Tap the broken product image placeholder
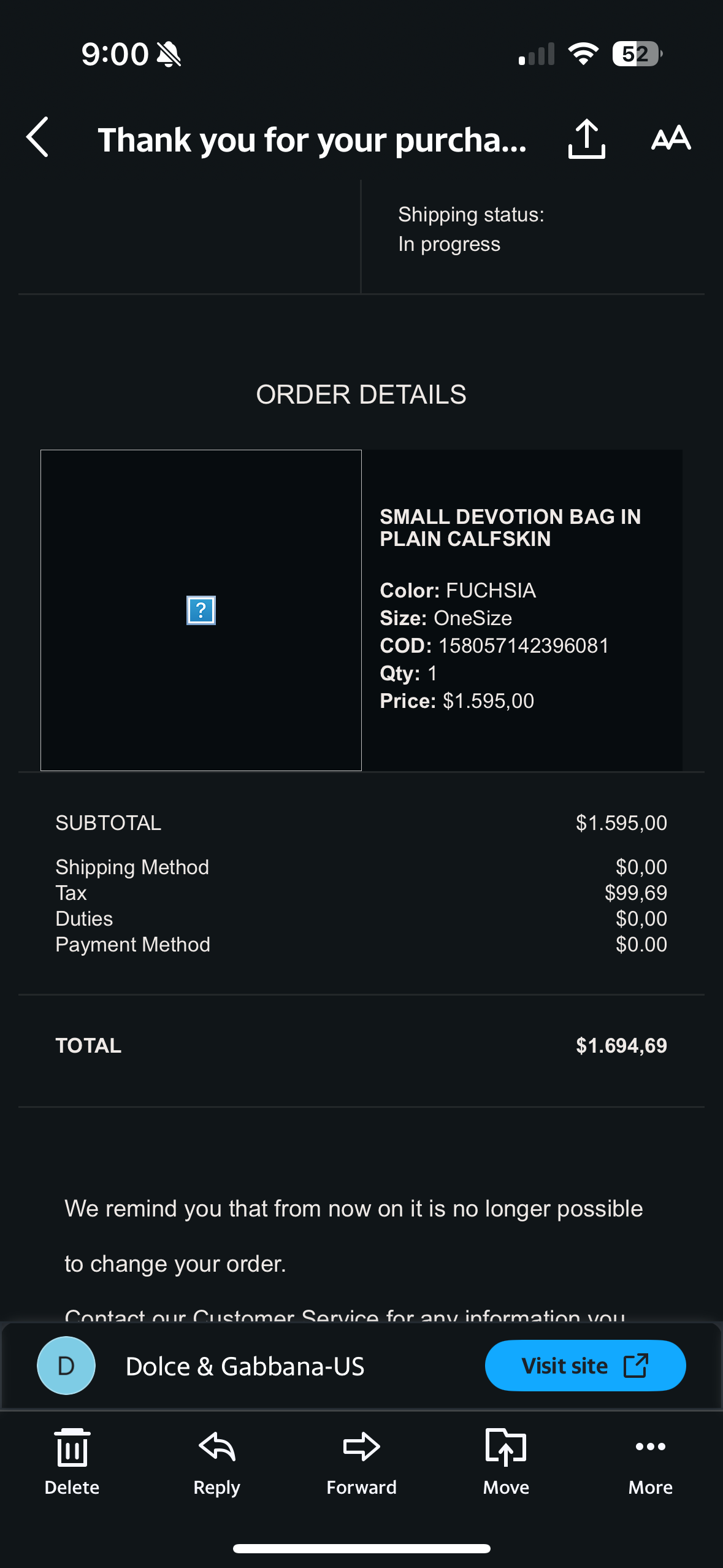The width and height of the screenshot is (723, 1568). click(x=201, y=610)
